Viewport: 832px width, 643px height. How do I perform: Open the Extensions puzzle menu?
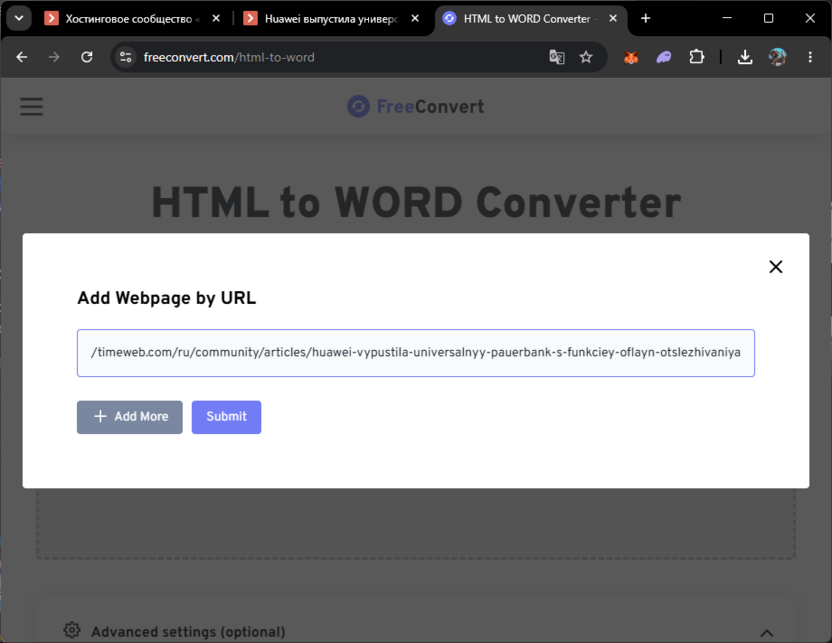pyautogui.click(x=697, y=57)
